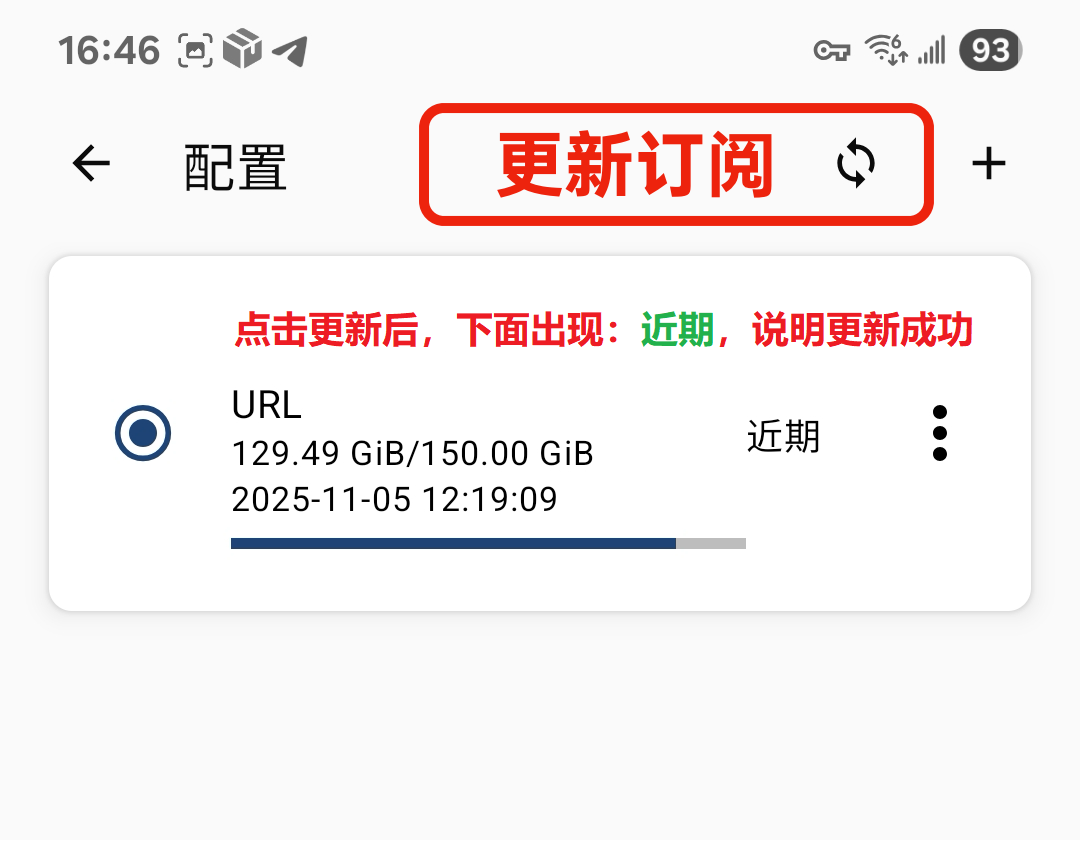The width and height of the screenshot is (1080, 843).
Task: Click the 129.49 GiB/150.00 GiB usage text
Action: tap(412, 454)
